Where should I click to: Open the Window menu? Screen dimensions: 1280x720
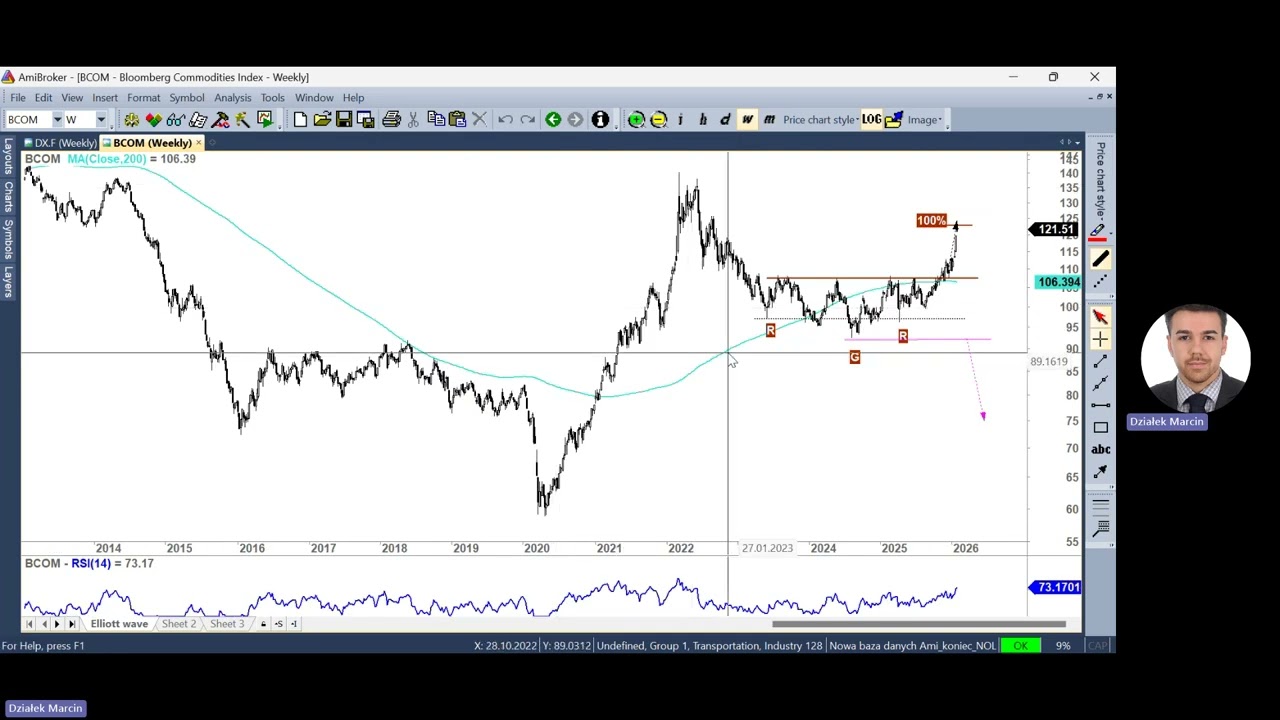pos(314,98)
